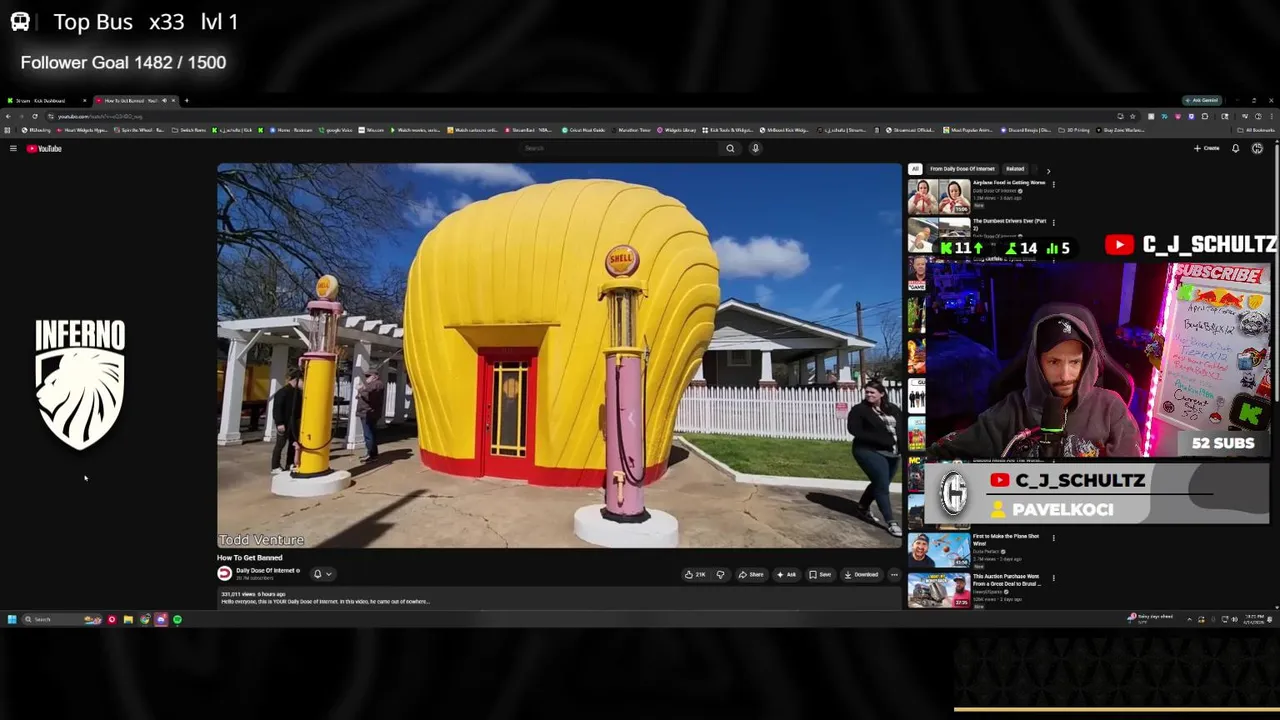Viewport: 1280px width, 720px height.
Task: Open the Chrome apps grid icon
Action: [7, 130]
